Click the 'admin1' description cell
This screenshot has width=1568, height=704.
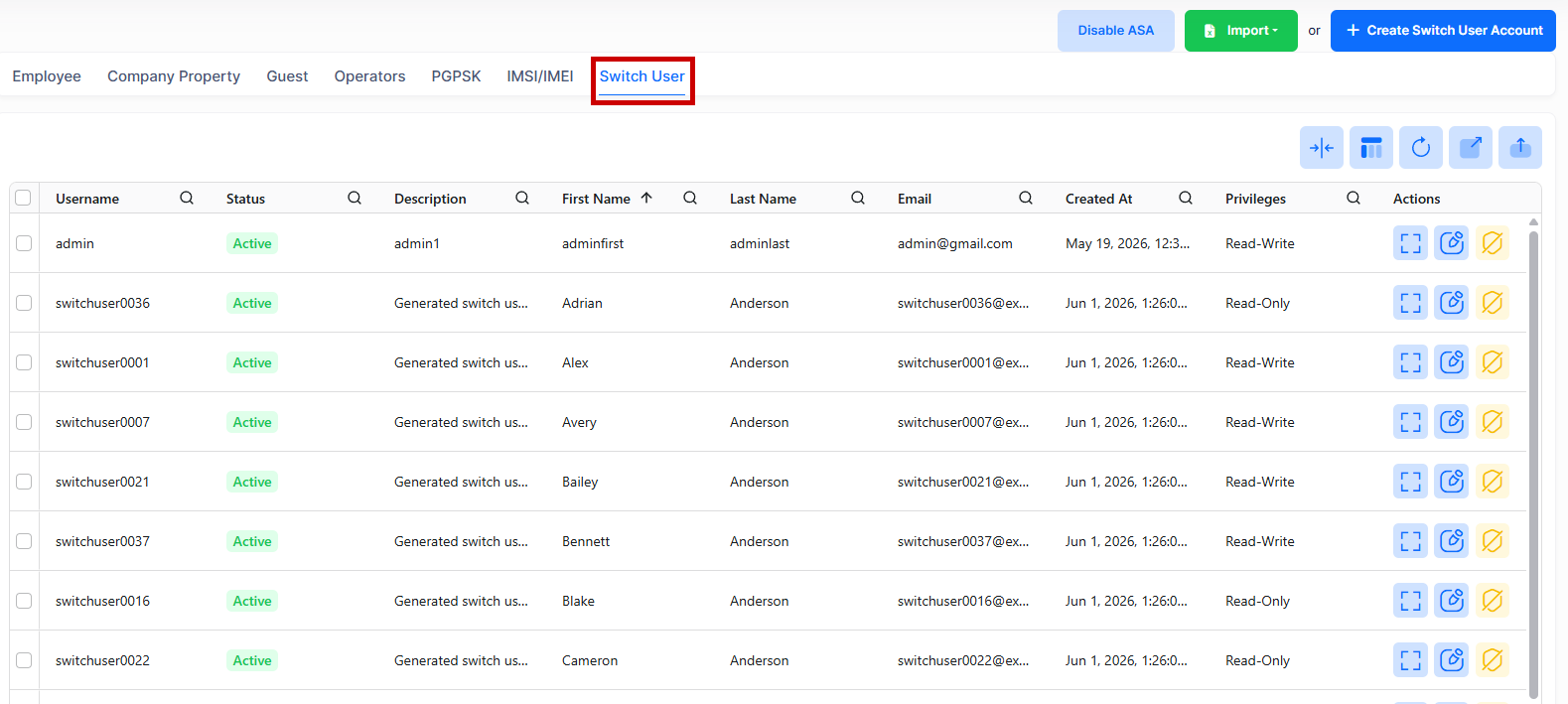417,243
